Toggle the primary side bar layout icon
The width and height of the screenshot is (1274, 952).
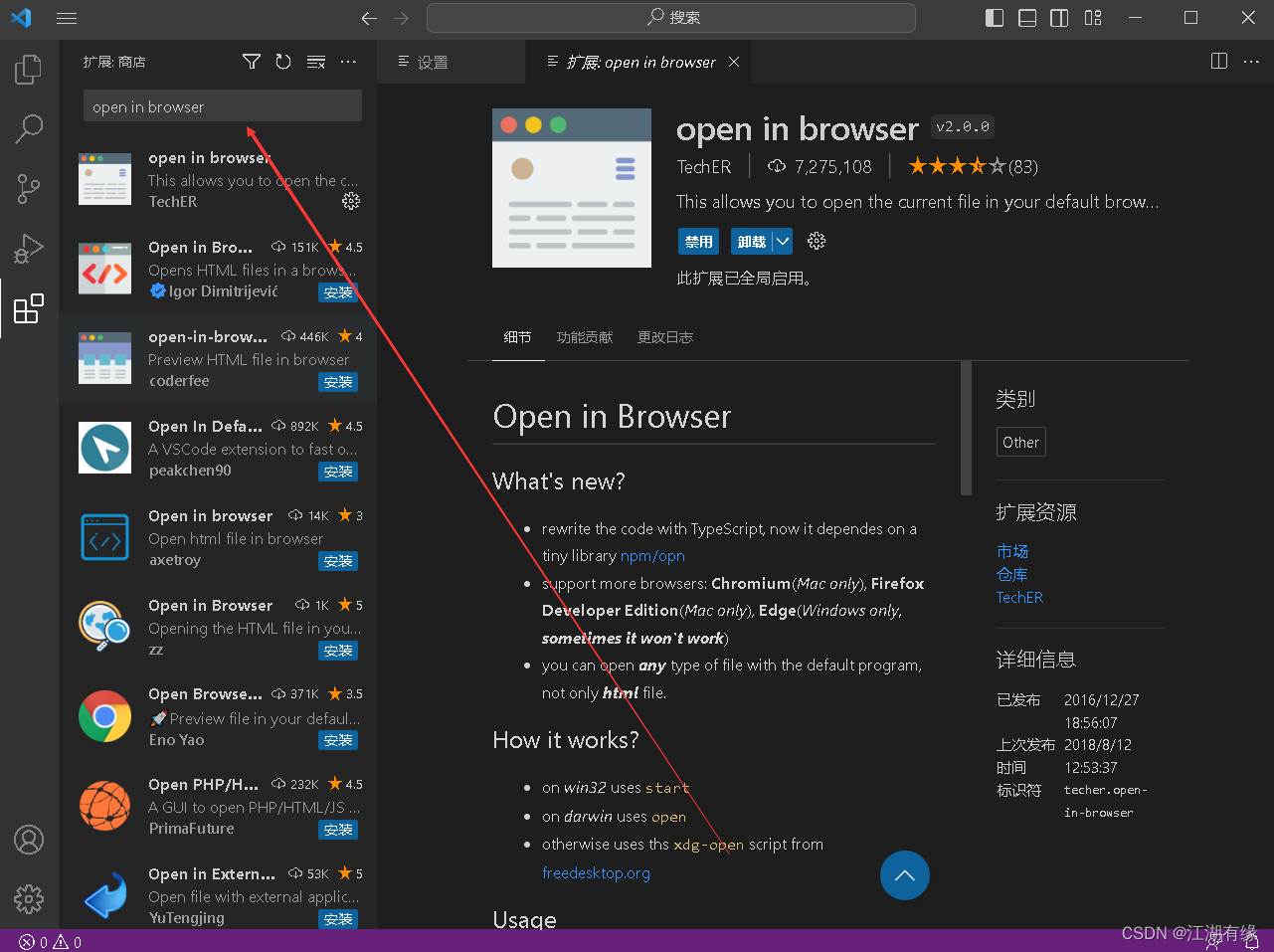pos(995,18)
